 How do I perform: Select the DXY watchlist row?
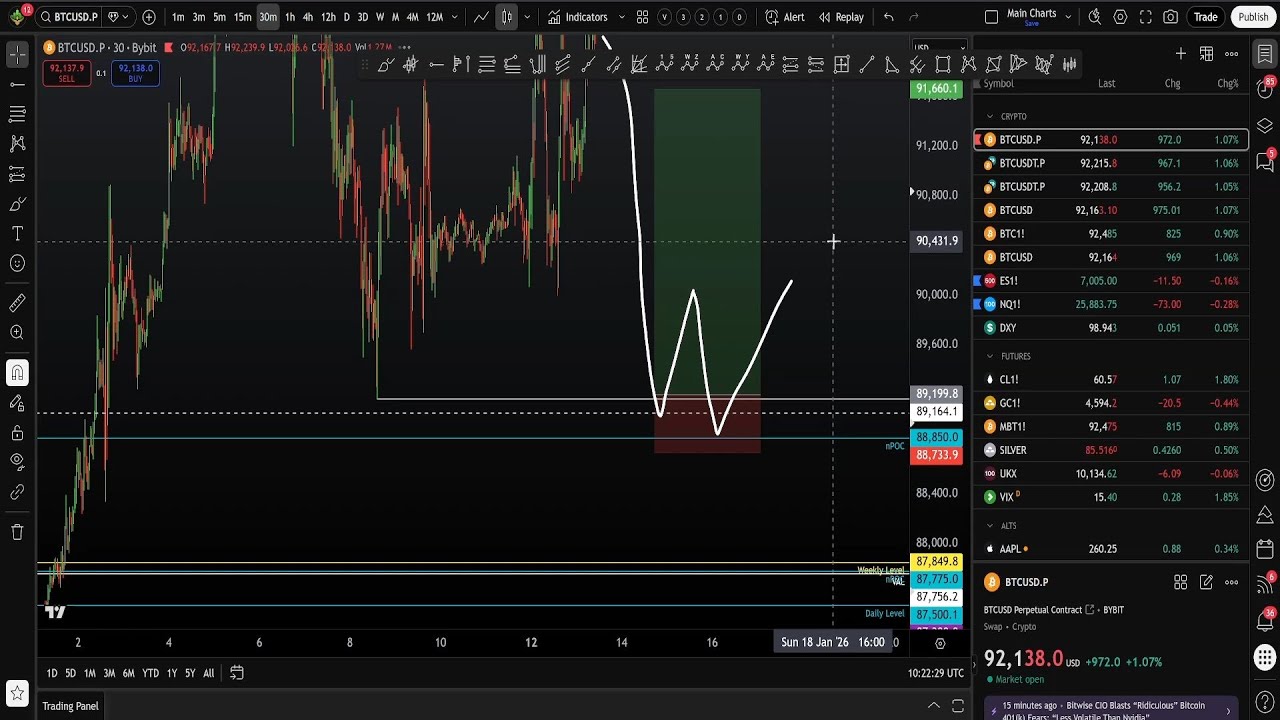pyautogui.click(x=1111, y=328)
